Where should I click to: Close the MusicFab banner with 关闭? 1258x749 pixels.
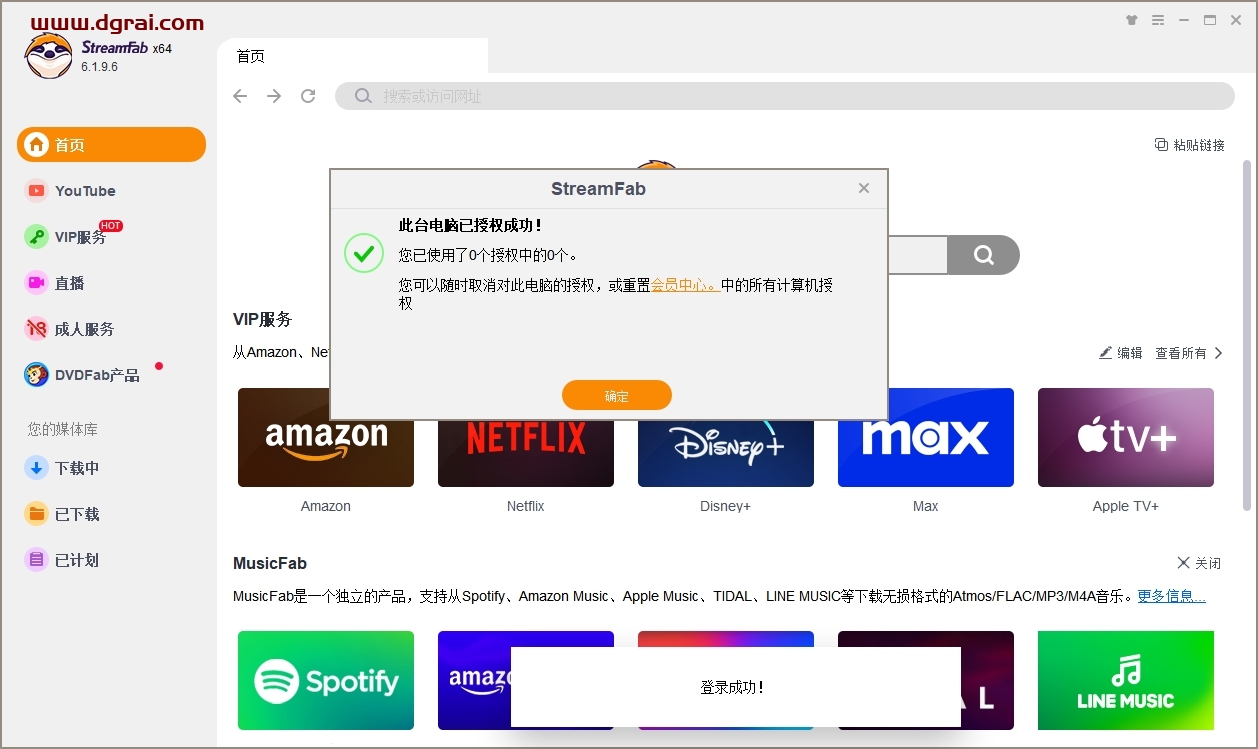[1197, 562]
